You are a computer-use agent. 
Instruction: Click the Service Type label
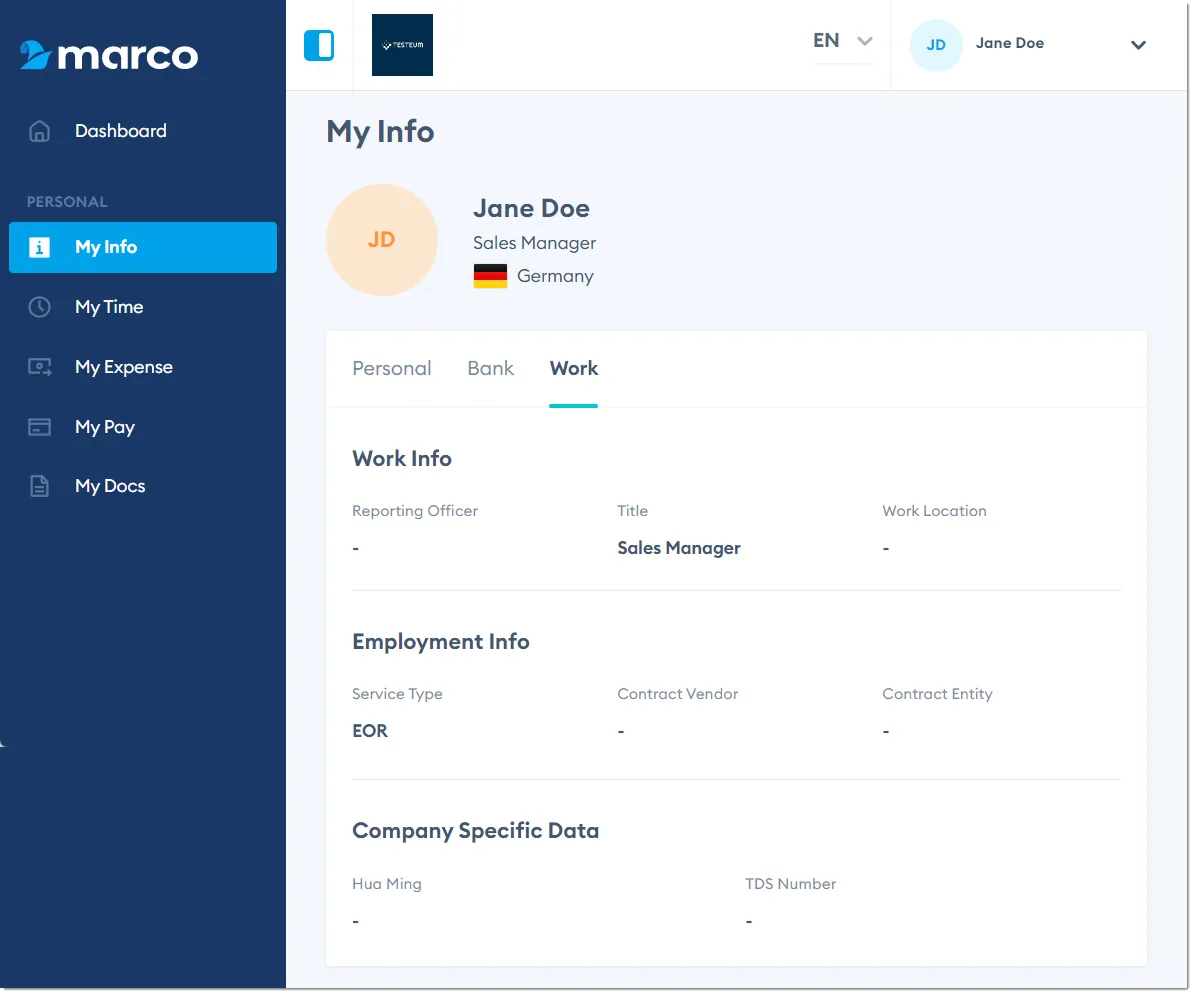click(x=397, y=694)
